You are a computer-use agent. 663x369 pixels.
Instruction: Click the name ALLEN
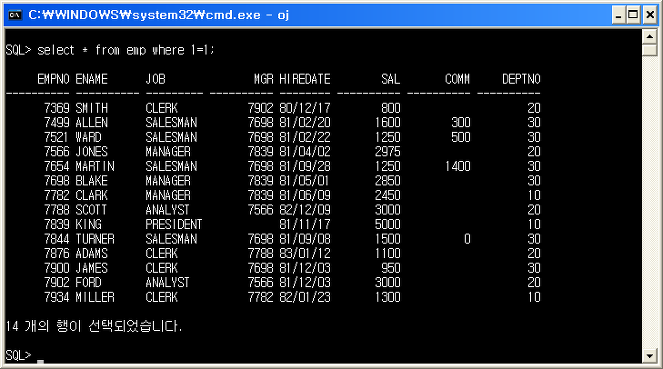[x=92, y=123]
